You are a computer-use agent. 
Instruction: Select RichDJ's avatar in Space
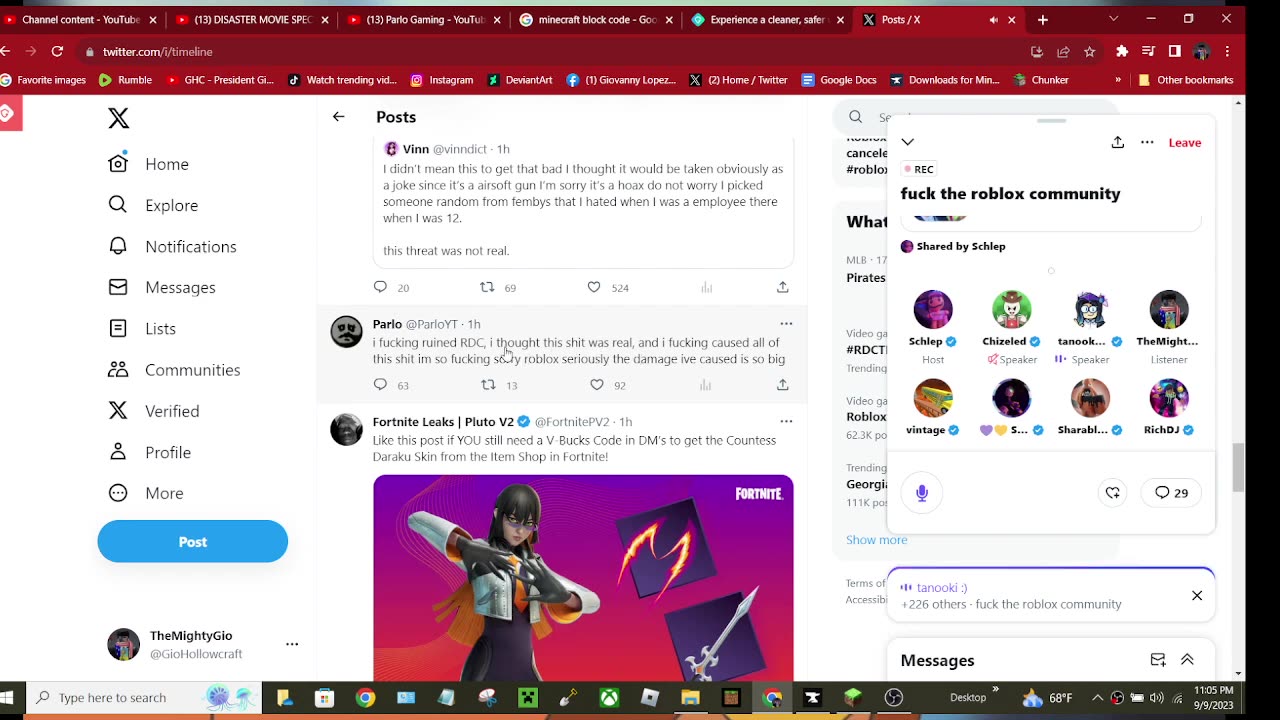[1169, 398]
